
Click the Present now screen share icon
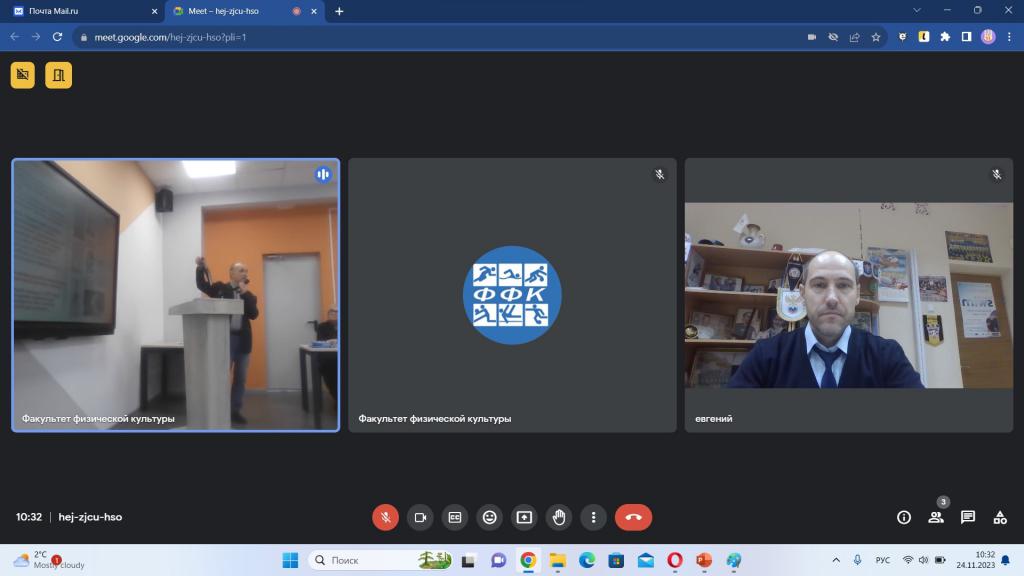524,517
